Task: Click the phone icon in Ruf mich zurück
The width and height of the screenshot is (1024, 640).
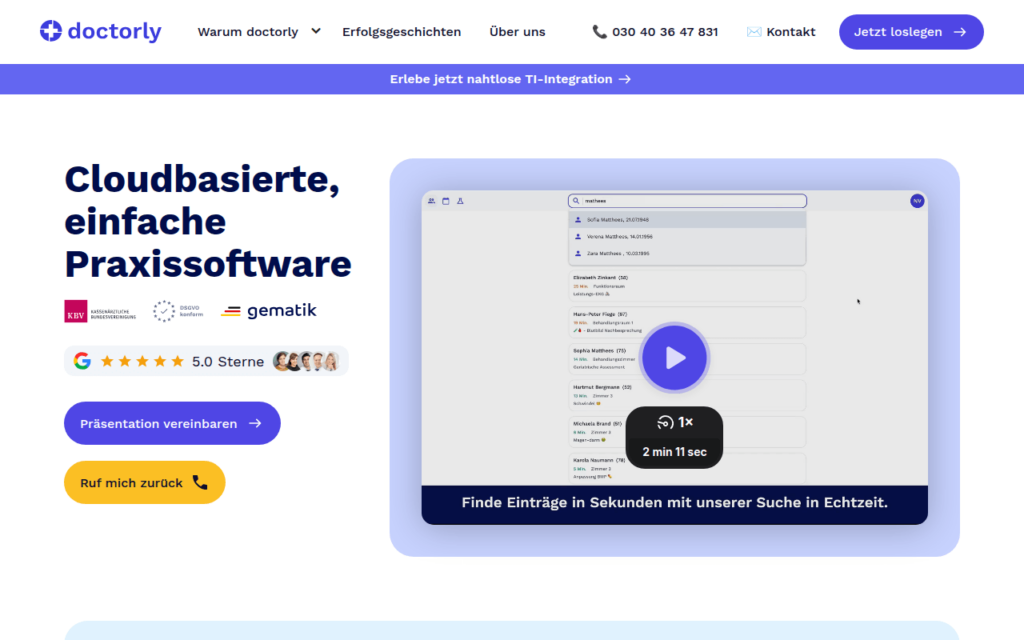Action: point(200,483)
